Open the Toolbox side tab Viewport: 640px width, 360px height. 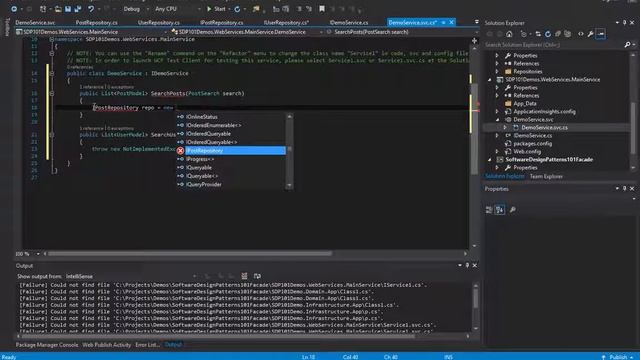[7, 27]
